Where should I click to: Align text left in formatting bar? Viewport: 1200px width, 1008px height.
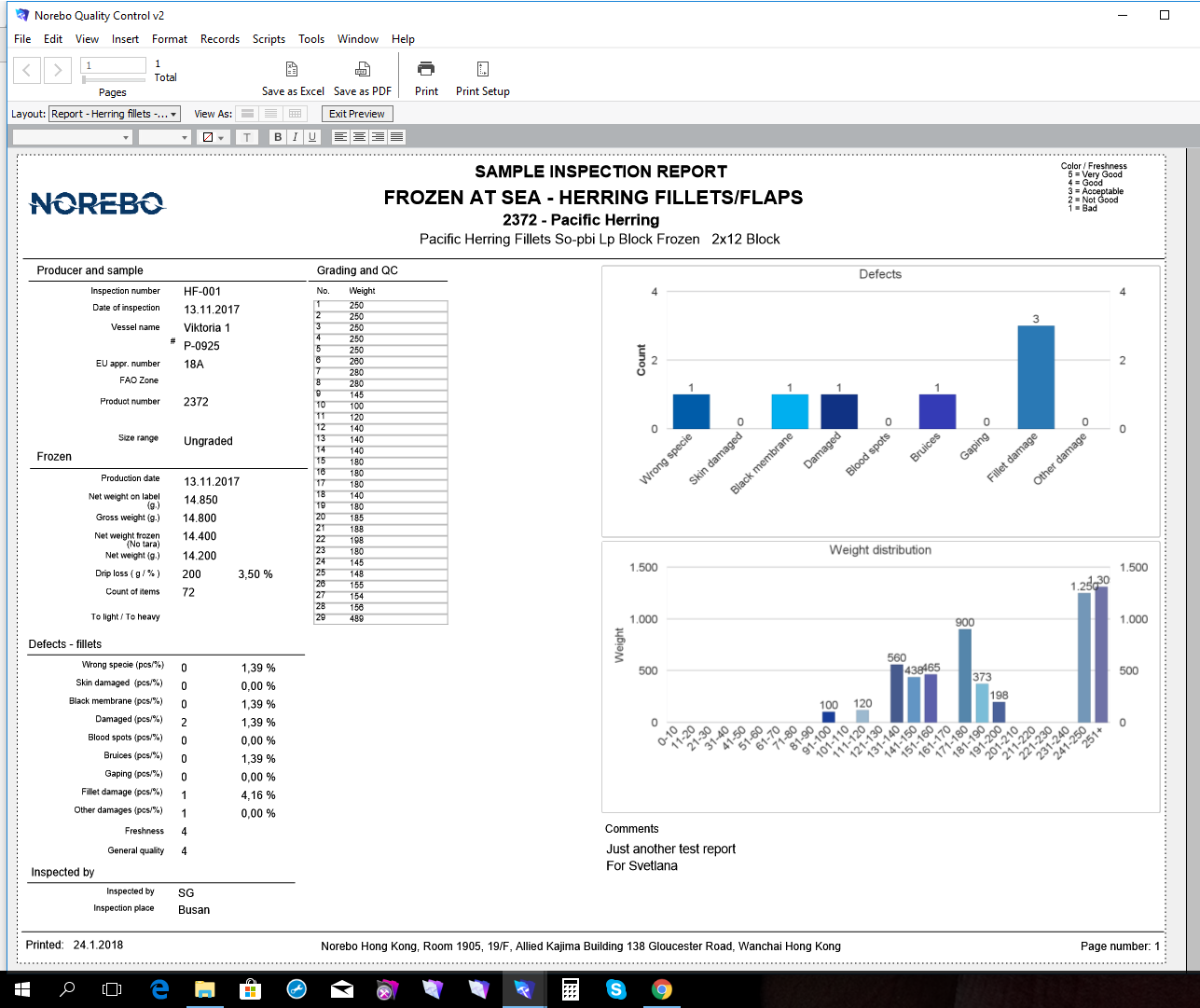coord(340,137)
